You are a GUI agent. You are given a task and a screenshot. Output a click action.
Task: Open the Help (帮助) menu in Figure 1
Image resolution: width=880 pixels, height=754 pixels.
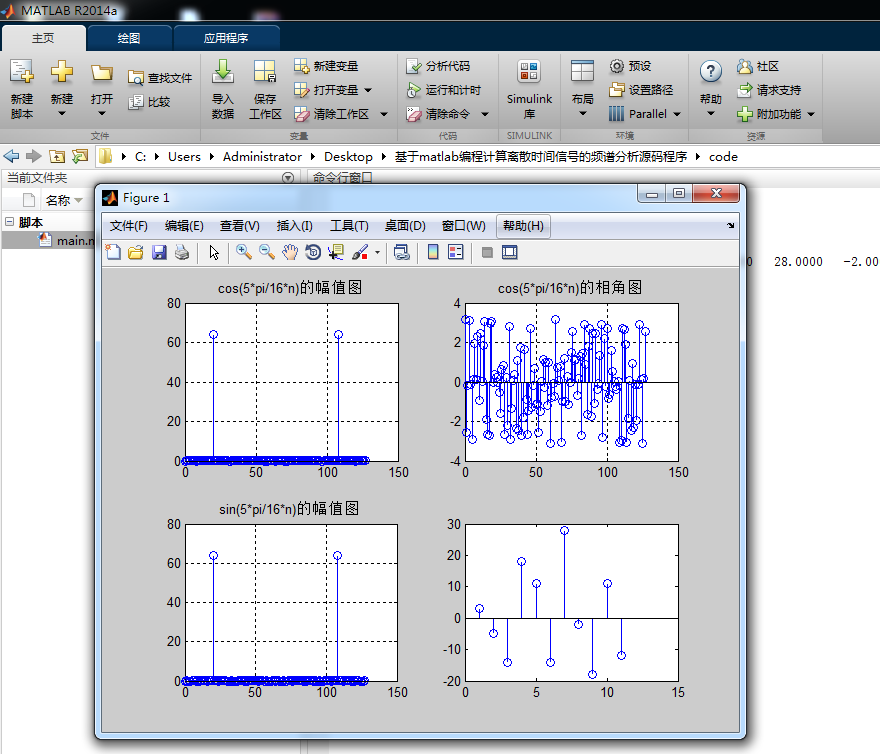[x=523, y=226]
